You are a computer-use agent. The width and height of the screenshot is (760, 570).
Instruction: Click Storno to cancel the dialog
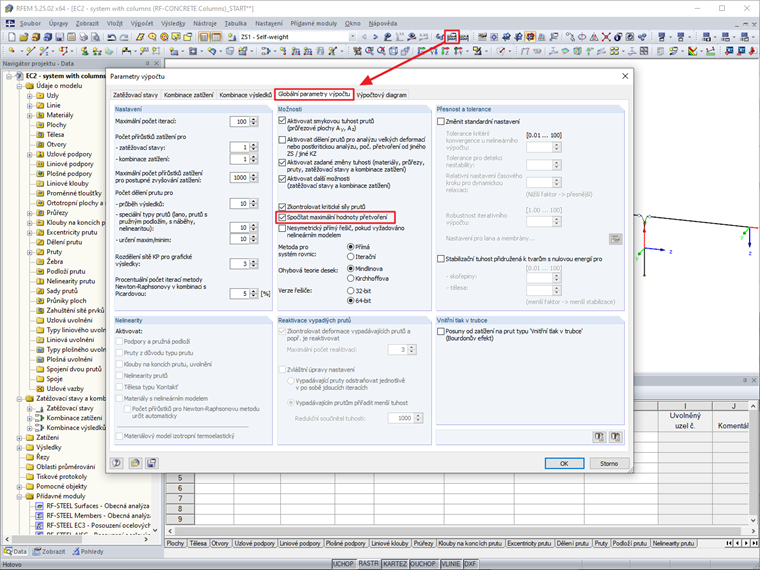click(609, 463)
